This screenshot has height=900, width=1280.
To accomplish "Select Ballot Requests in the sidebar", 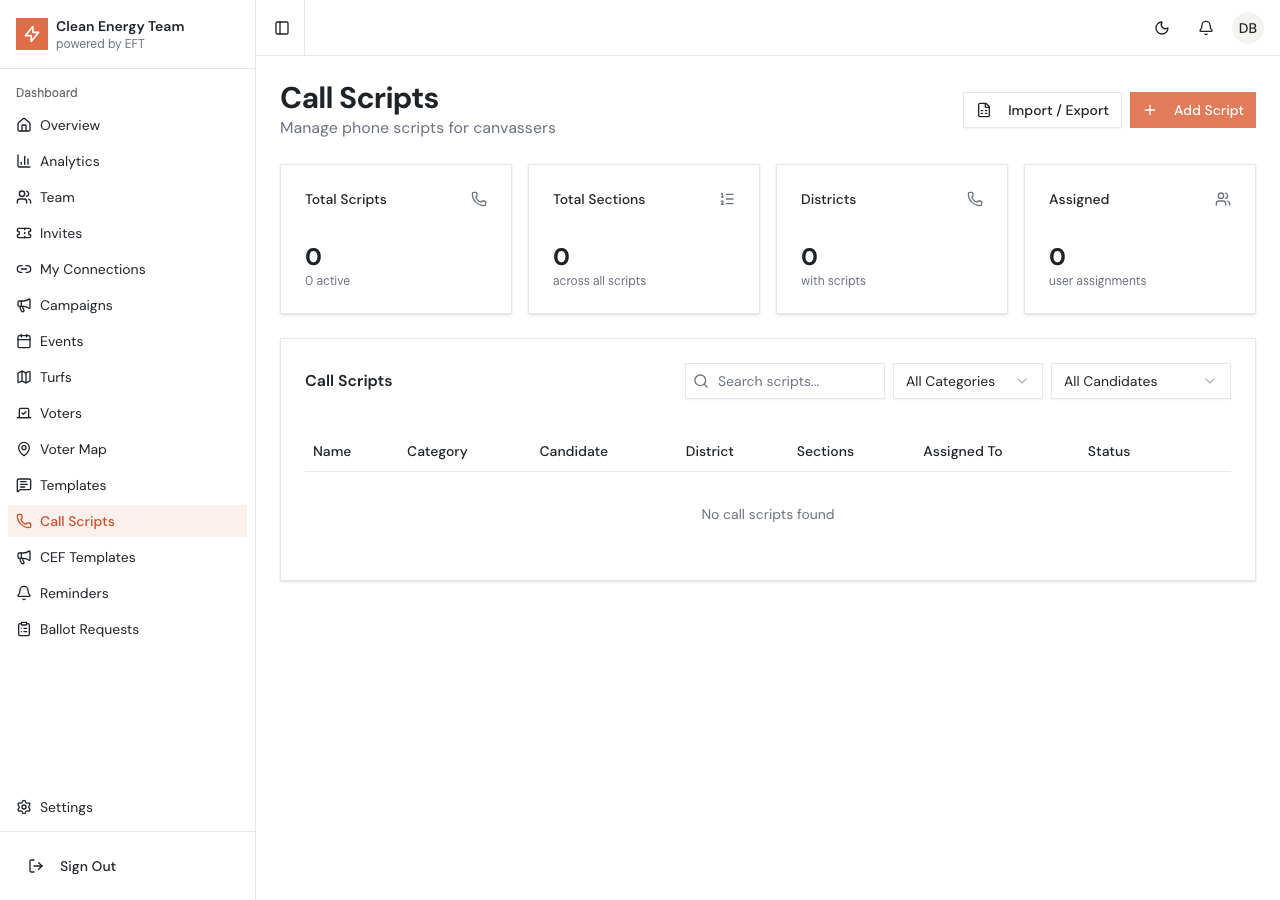I will 89,629.
